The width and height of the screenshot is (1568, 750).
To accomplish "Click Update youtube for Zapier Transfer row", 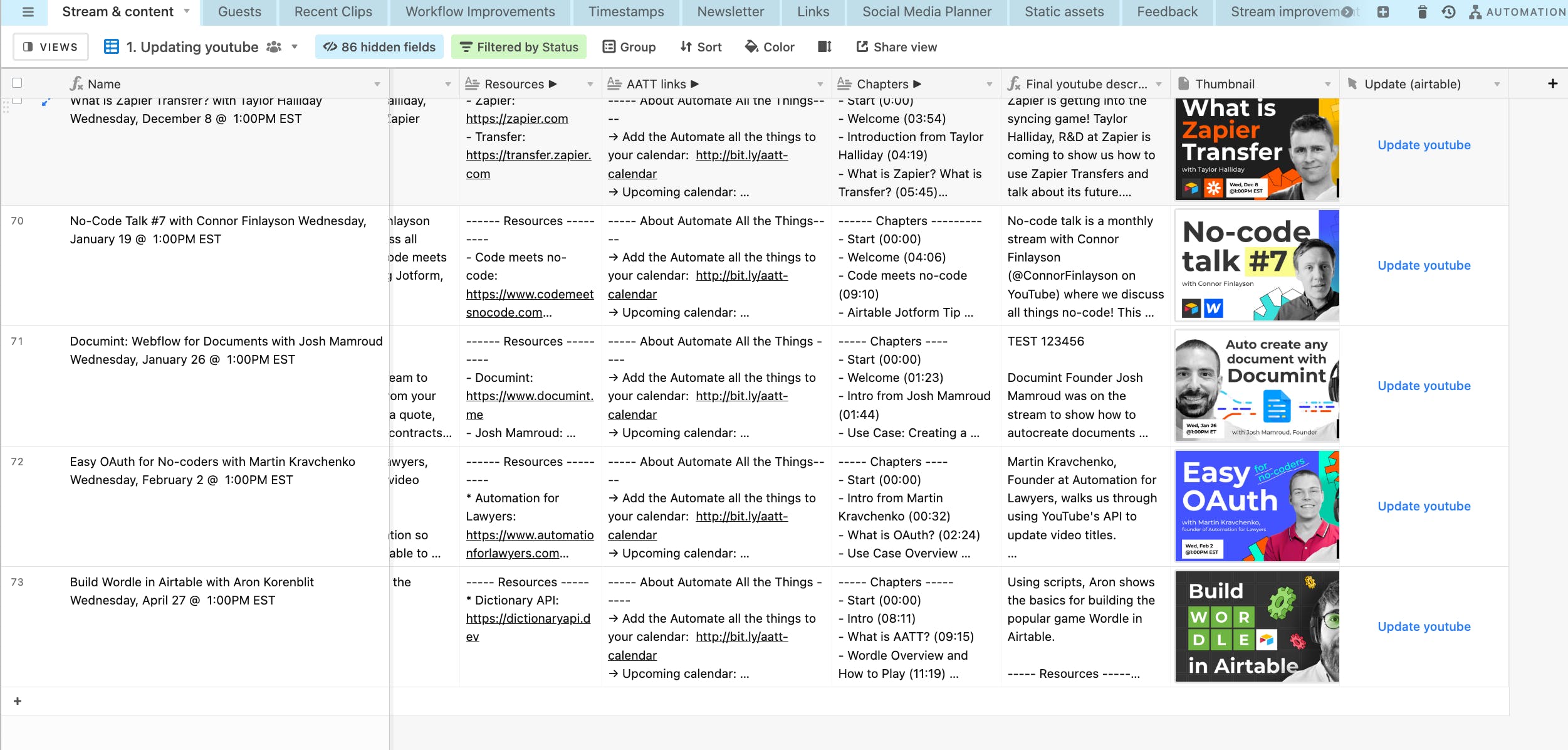I will [x=1424, y=145].
